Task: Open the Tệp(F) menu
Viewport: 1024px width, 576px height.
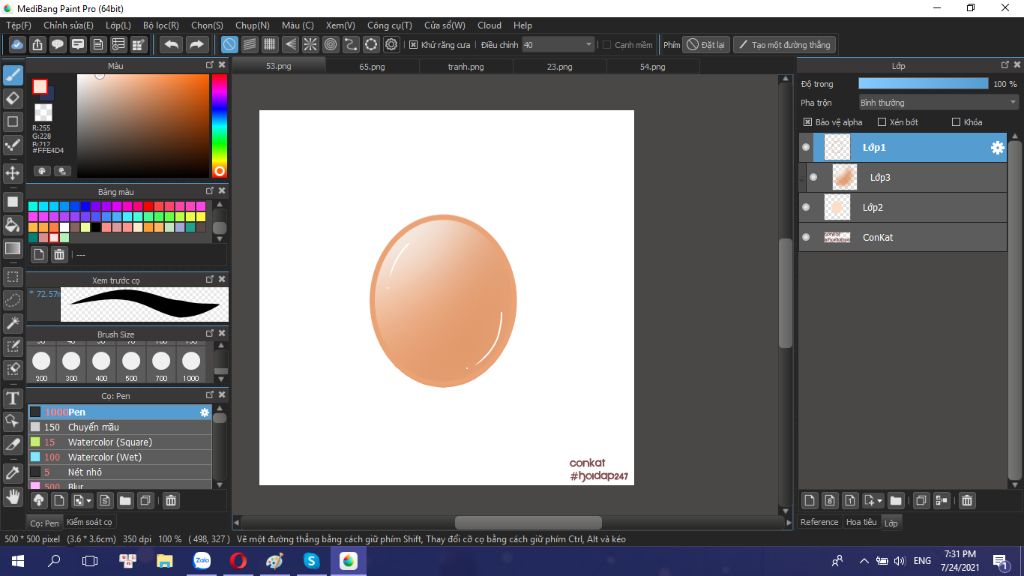Action: point(19,25)
